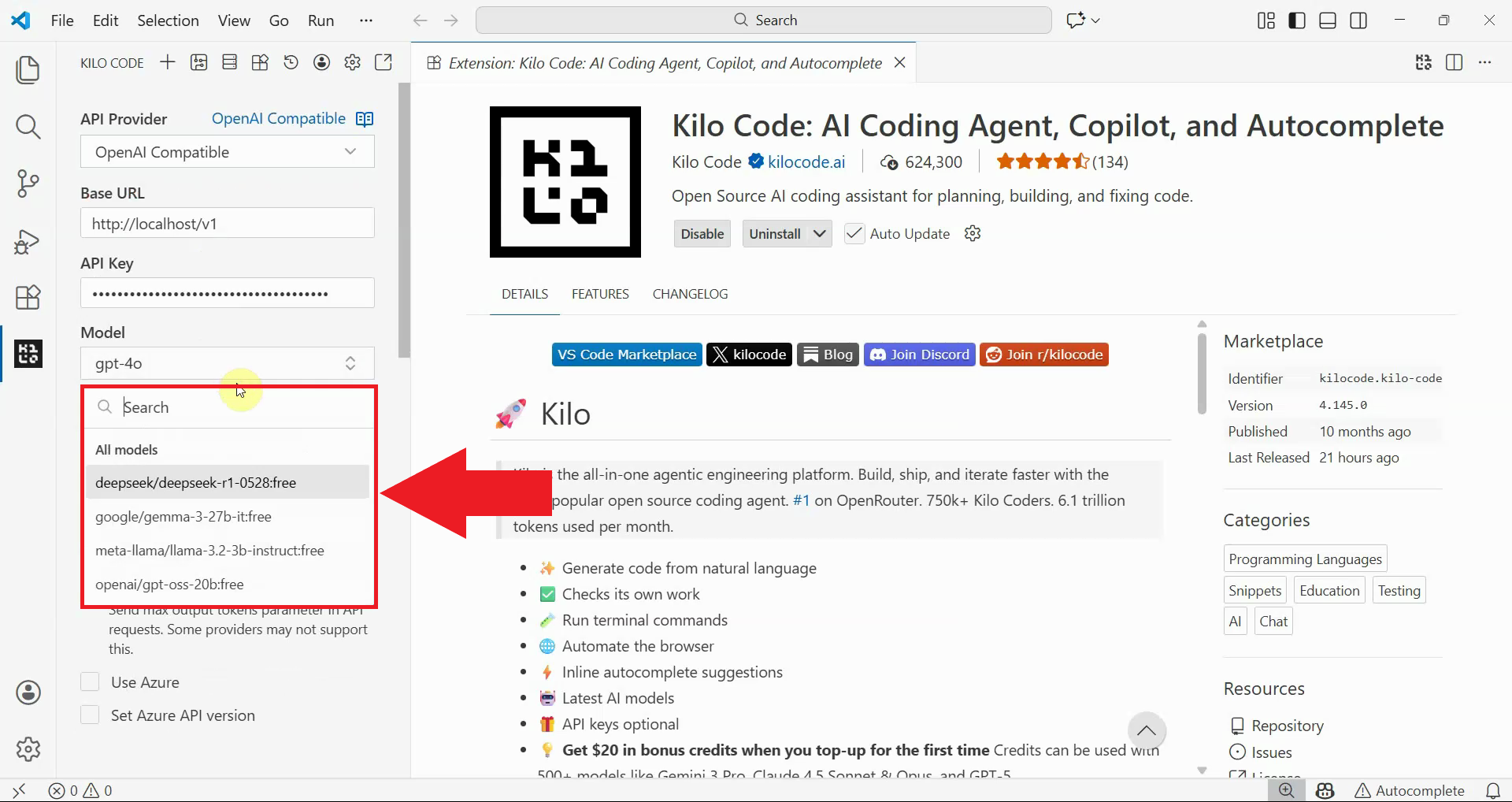Toggle the Auto Update checkbox
Viewport: 1512px width, 802px height.
854,234
